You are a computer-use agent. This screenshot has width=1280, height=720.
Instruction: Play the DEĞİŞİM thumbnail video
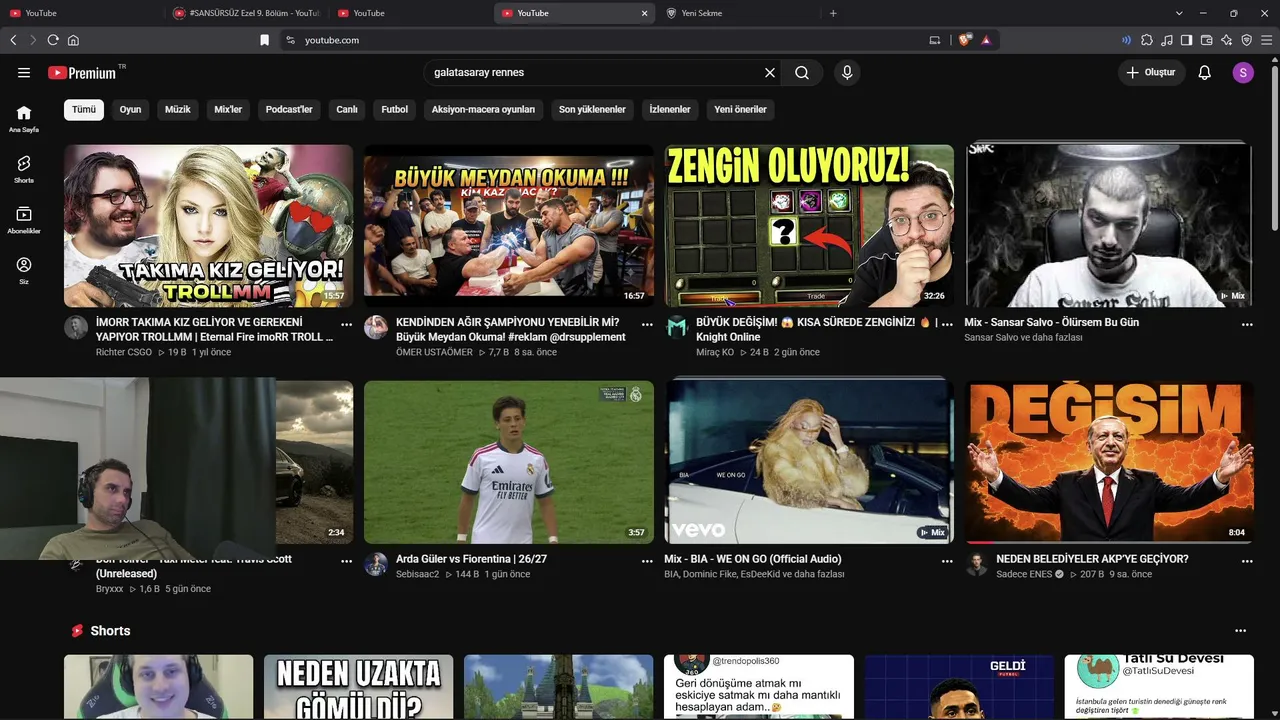[1109, 462]
